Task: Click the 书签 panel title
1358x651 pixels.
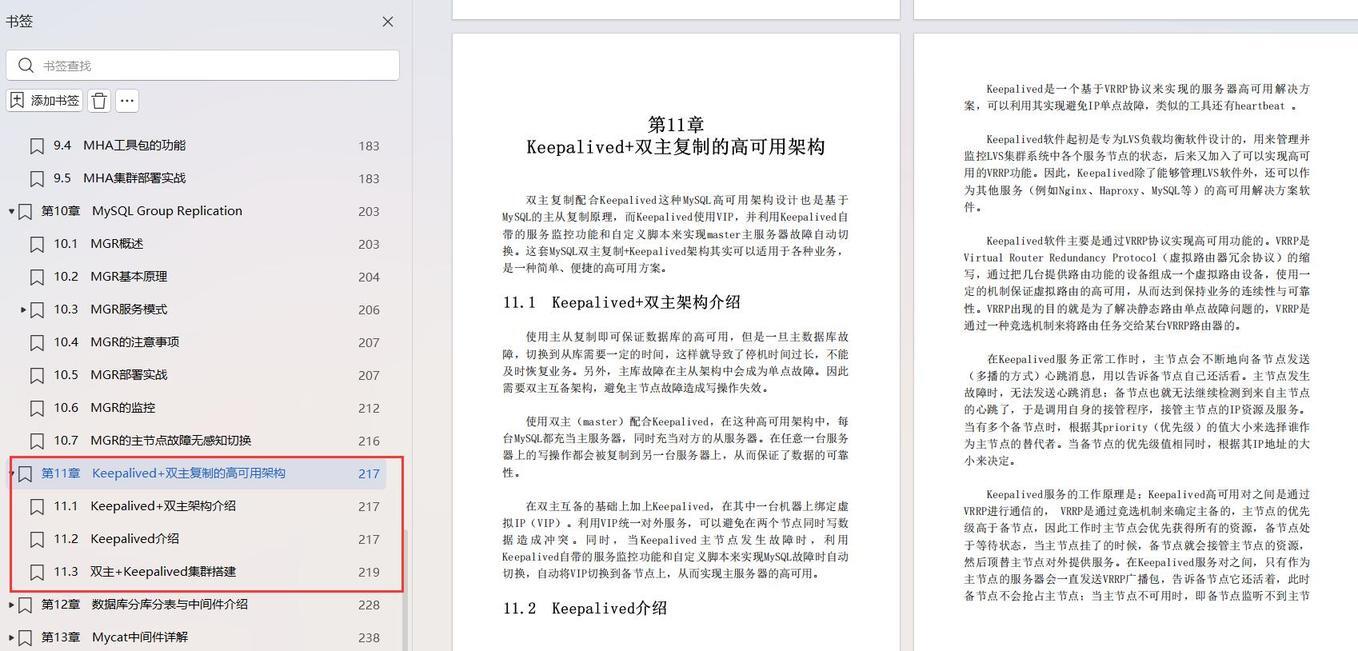Action: point(19,22)
